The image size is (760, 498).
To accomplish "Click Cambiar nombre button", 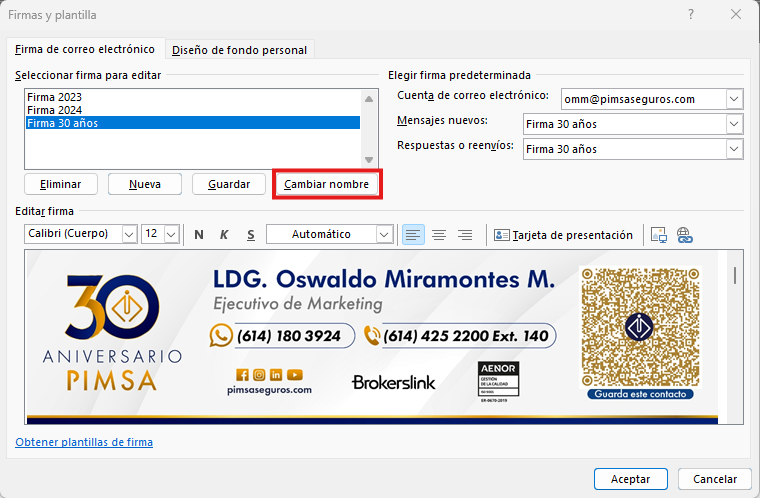I will pos(327,184).
